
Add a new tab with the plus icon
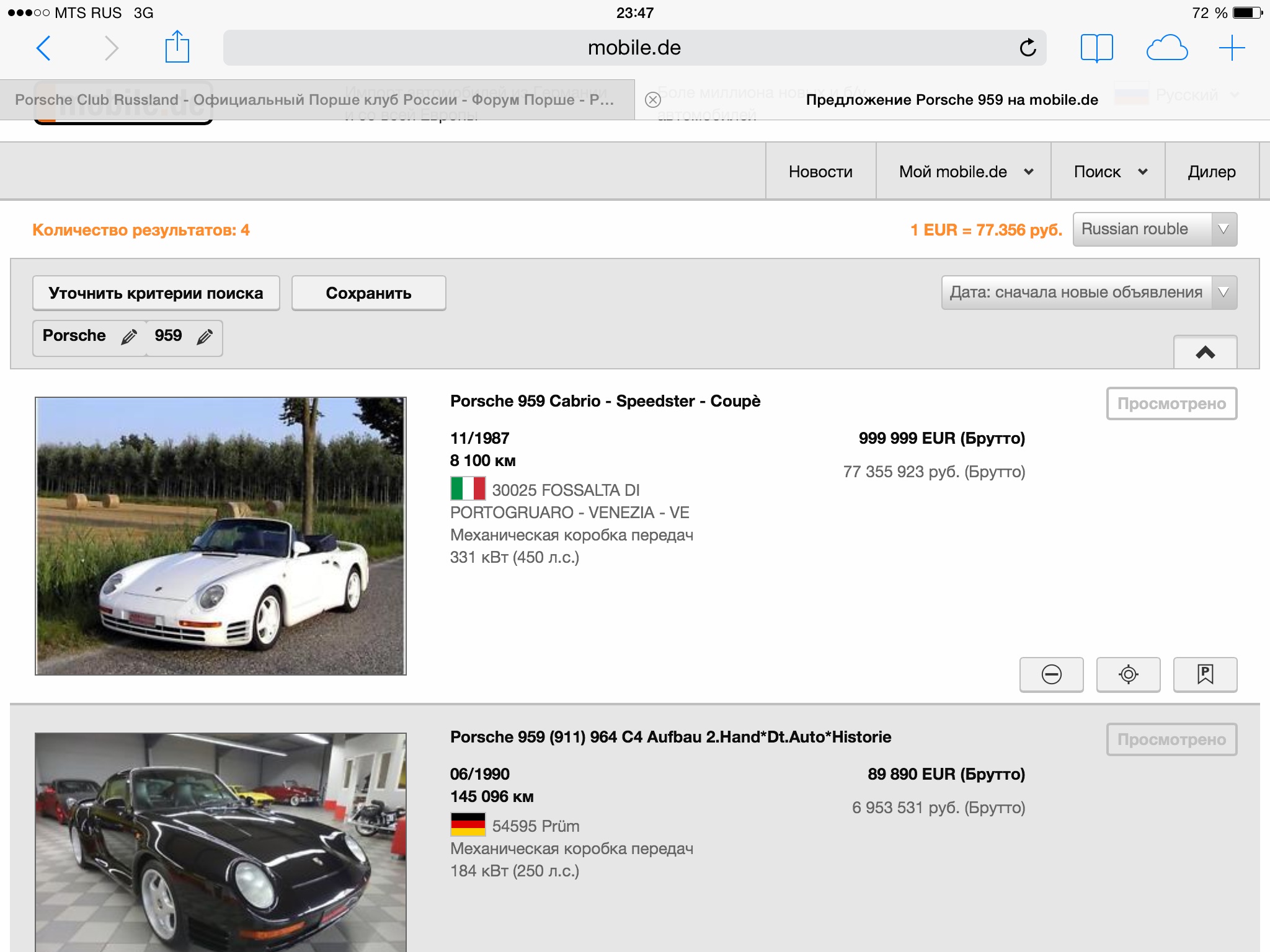[x=1232, y=48]
